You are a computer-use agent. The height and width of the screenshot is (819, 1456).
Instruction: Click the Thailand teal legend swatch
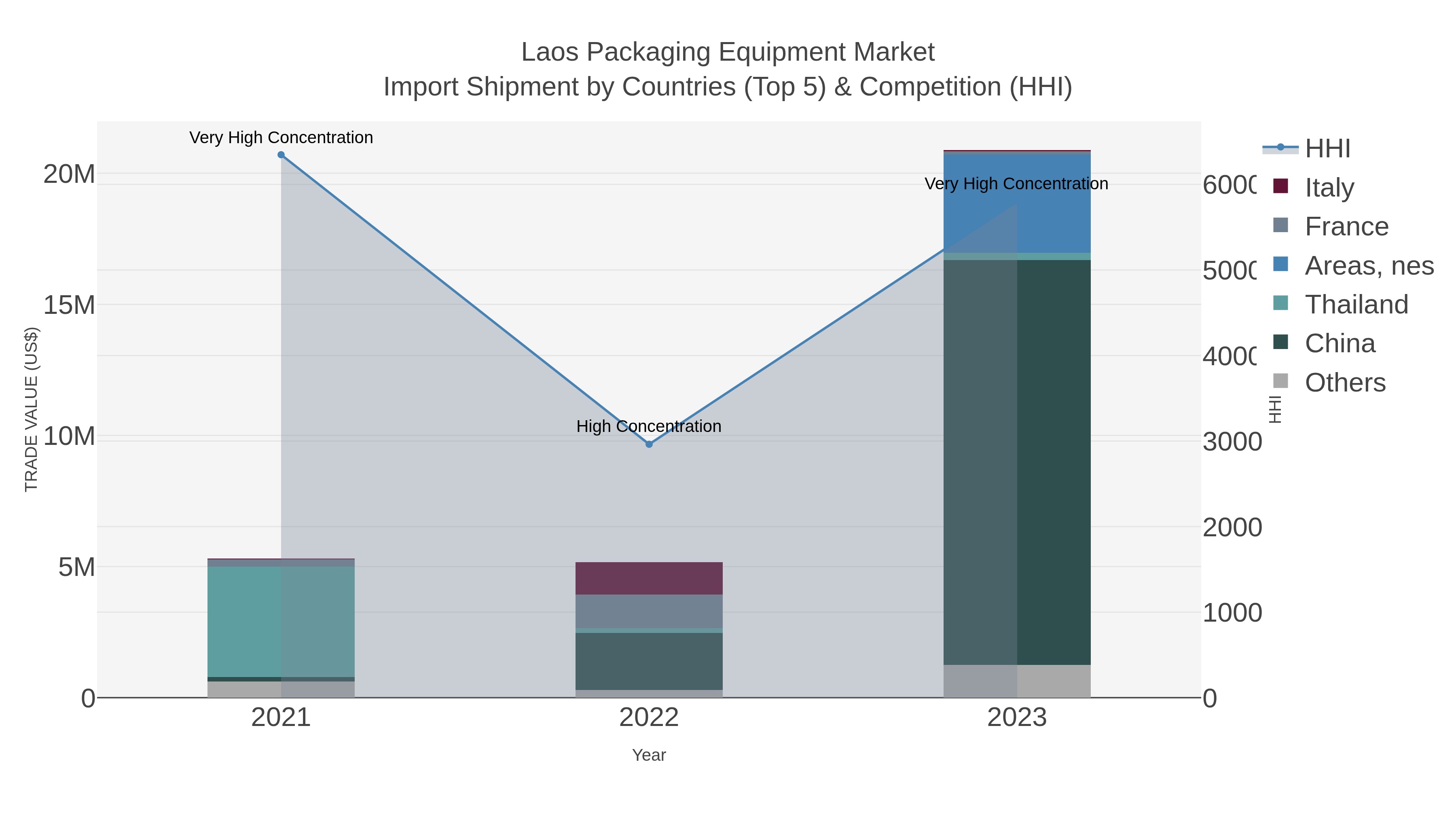1281,303
